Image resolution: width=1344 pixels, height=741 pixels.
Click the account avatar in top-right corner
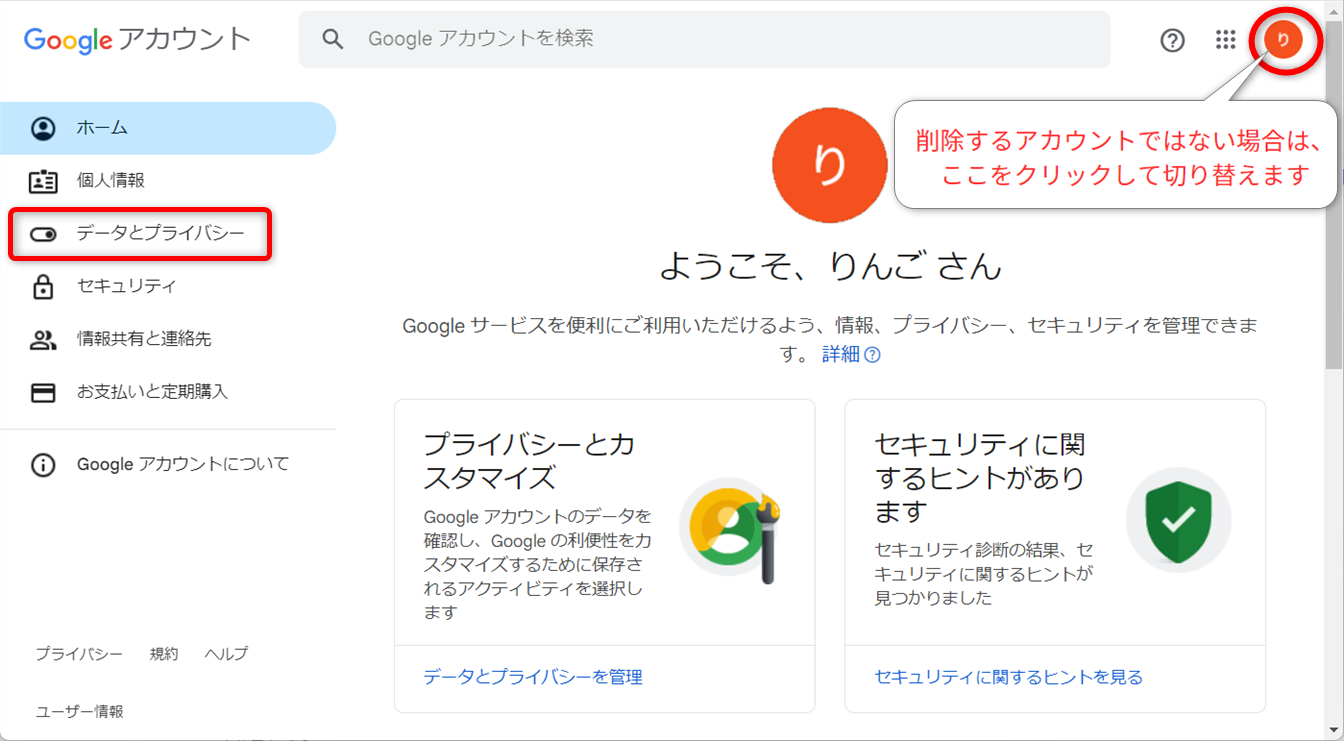(x=1283, y=40)
